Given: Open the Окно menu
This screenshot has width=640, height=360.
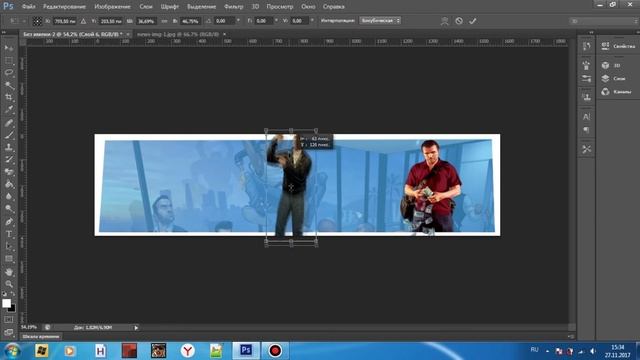Looking at the screenshot, I should [308, 7].
